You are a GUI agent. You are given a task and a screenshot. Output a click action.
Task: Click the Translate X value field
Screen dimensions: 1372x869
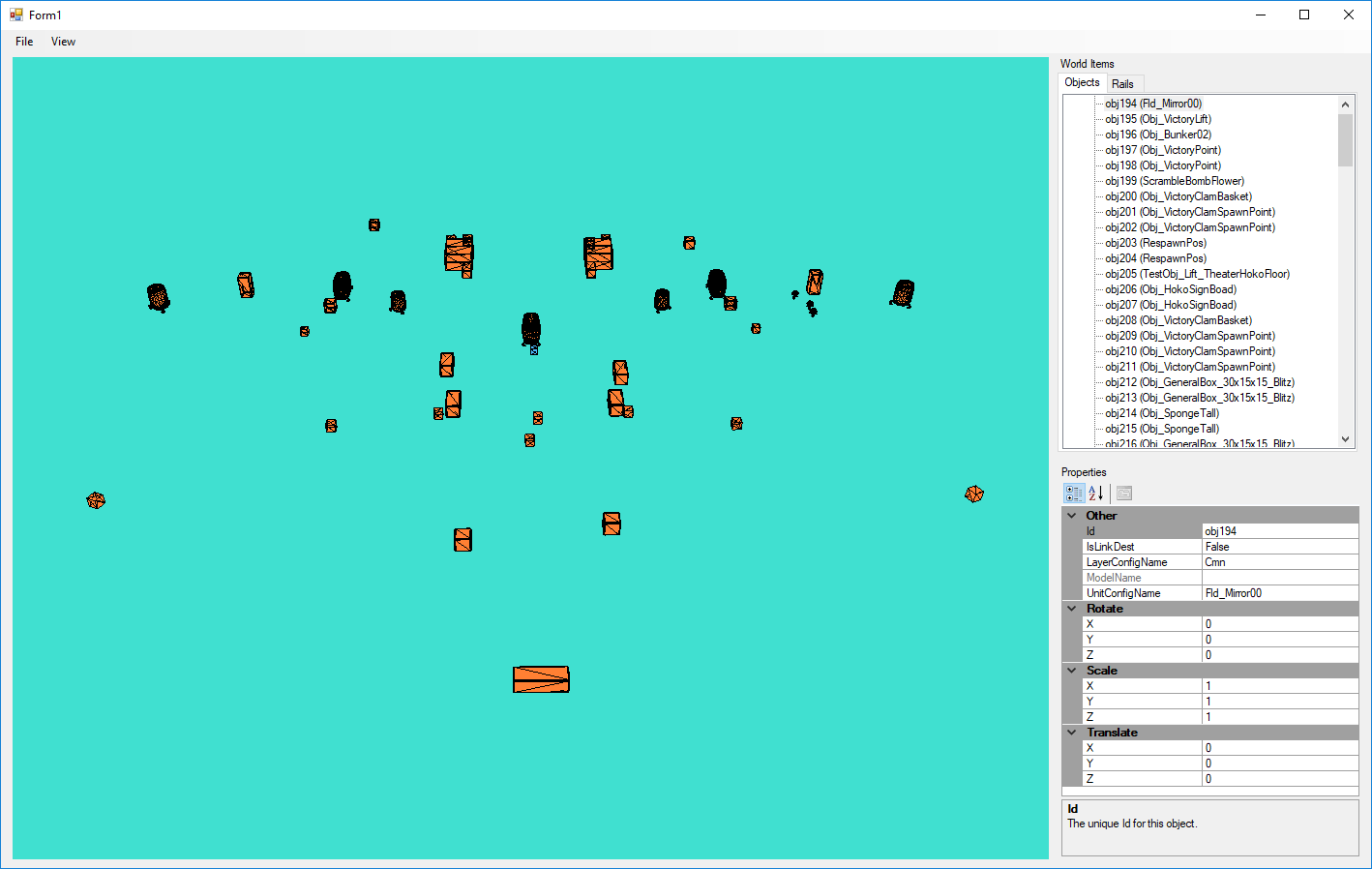[x=1279, y=748]
